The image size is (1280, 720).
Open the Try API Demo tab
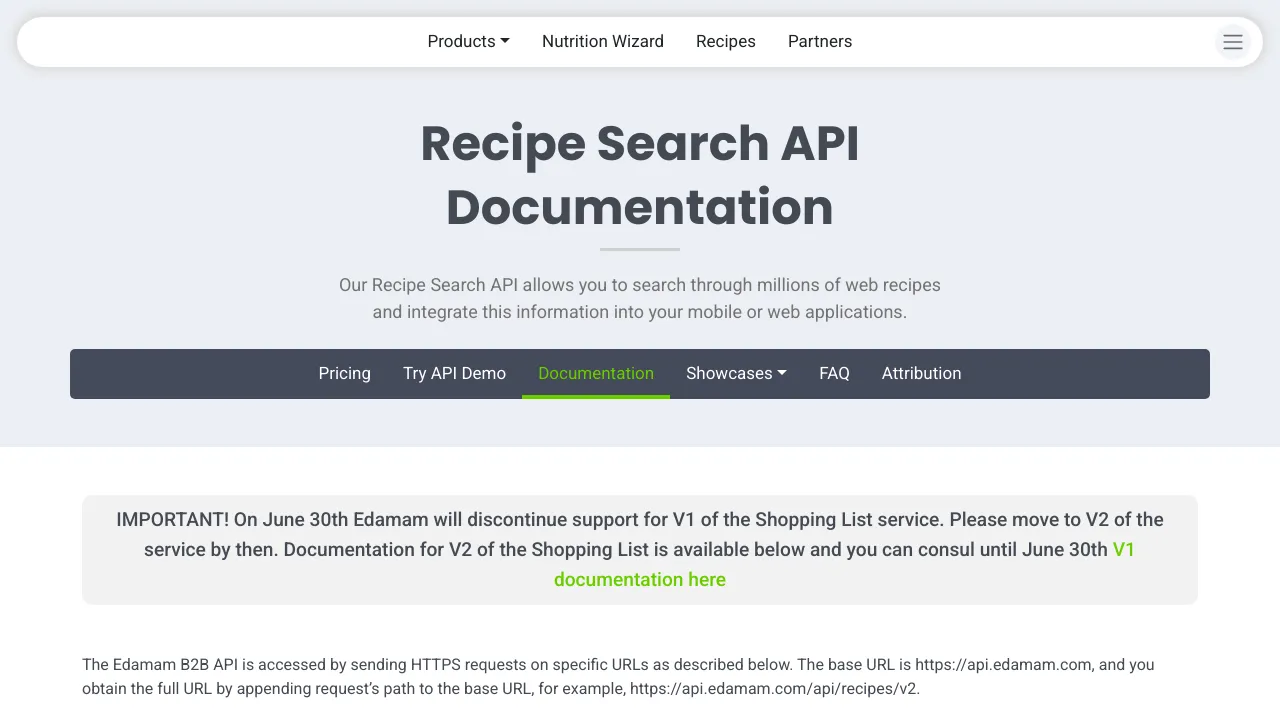tap(454, 373)
